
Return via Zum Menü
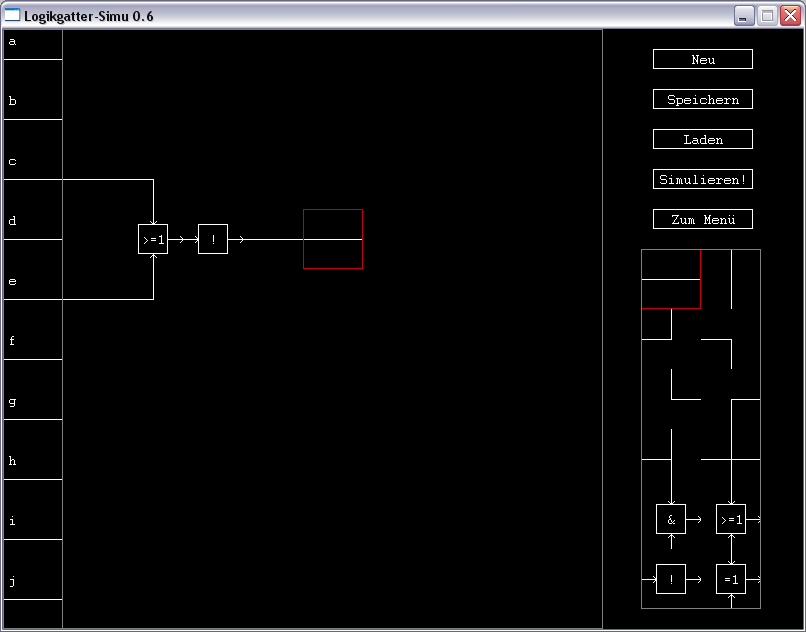pyautogui.click(x=702, y=219)
